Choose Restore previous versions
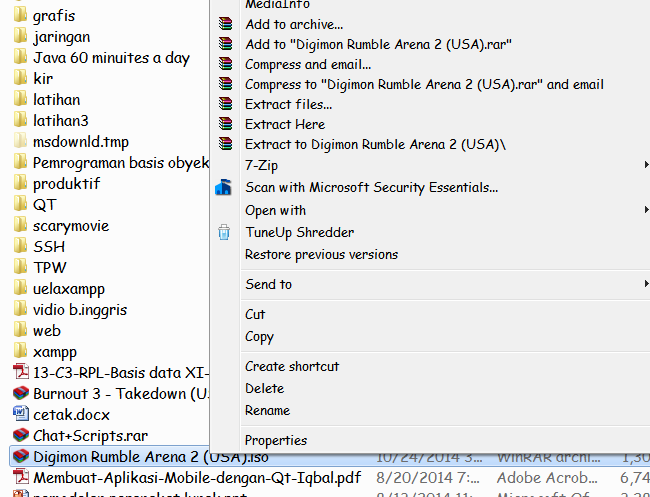The image size is (650, 497). pos(321,254)
